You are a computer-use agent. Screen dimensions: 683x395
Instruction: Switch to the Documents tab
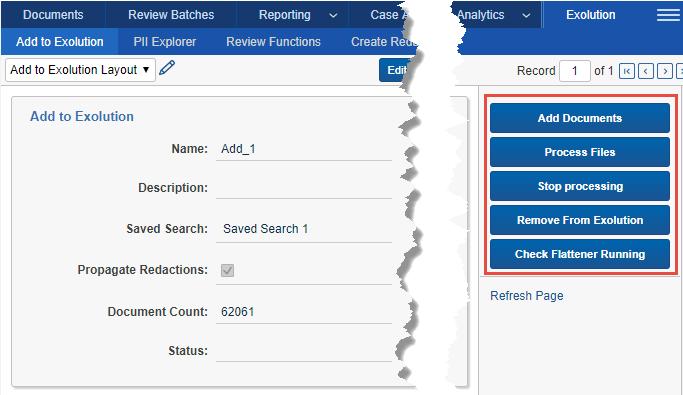53,15
